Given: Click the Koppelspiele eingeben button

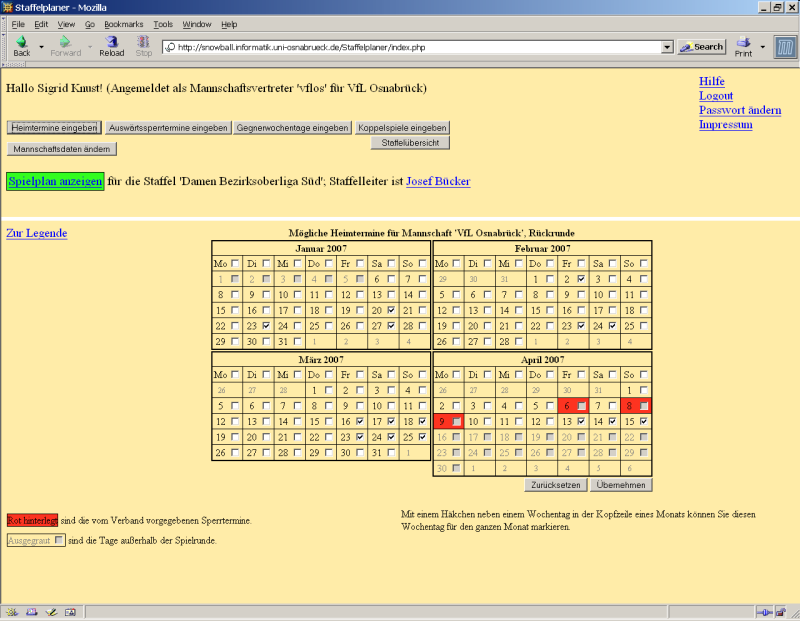Looking at the screenshot, I should point(402,128).
